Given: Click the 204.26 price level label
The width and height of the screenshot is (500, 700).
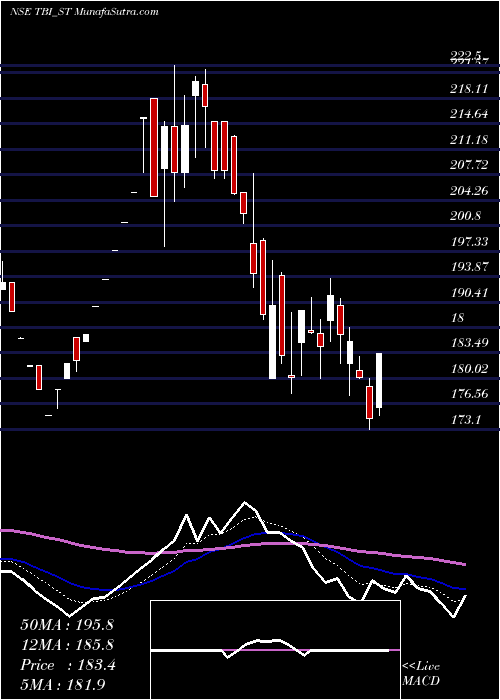Looking at the screenshot, I should 468,191.
